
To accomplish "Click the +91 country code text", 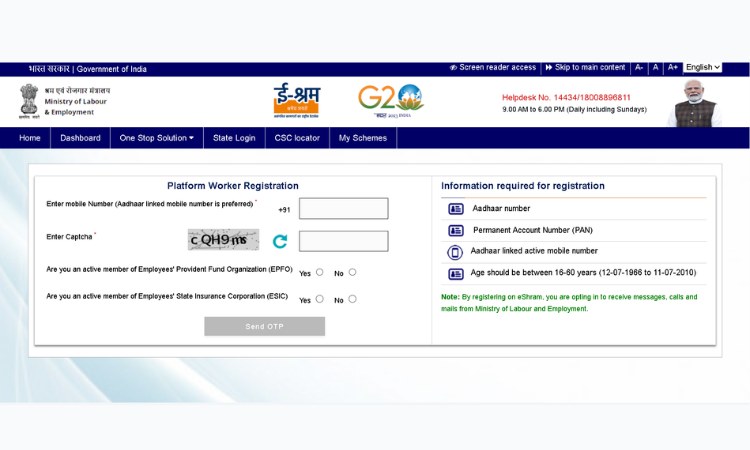I will (x=284, y=210).
